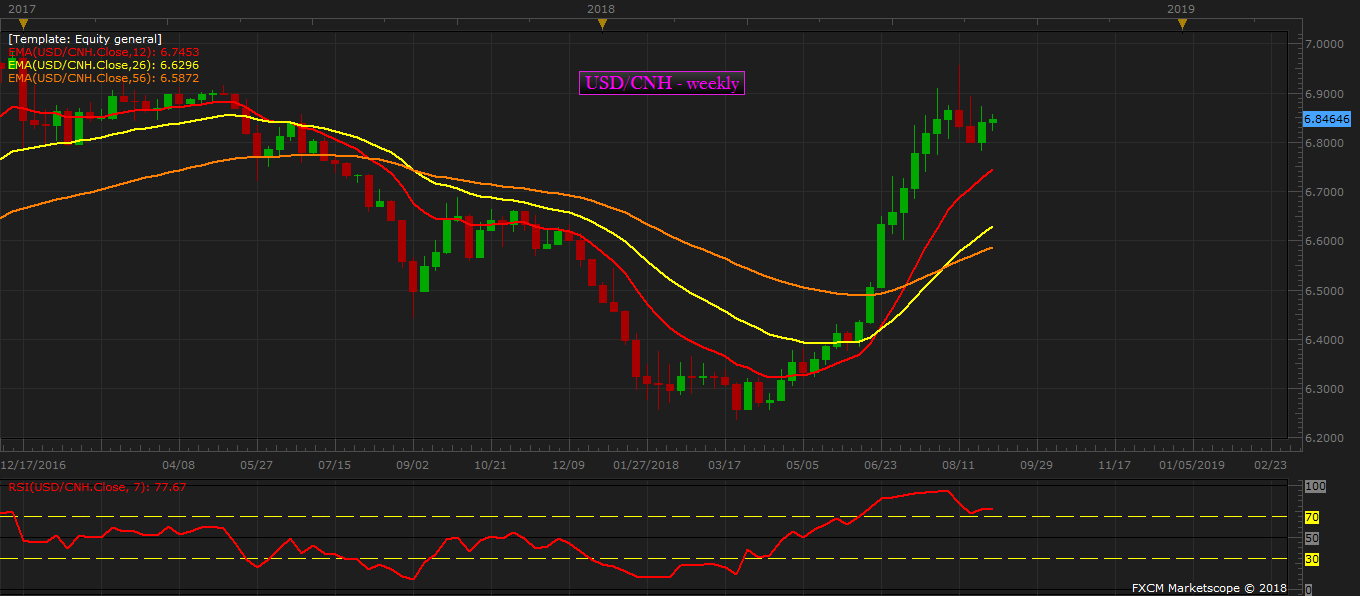Select the Template: Equity general label

(x=85, y=39)
